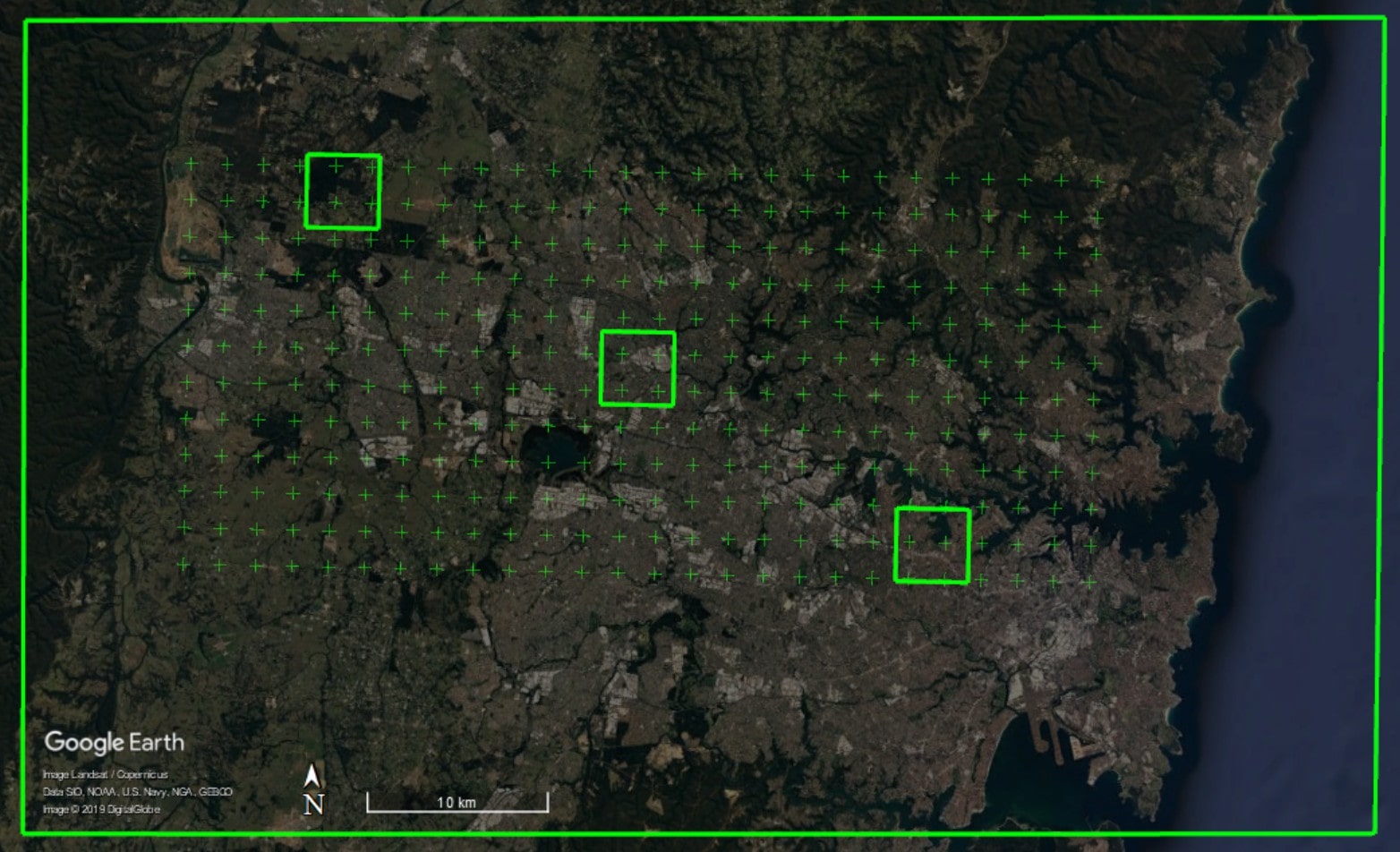Click the north arrow compass icon
This screenshot has width=1400, height=852.
(x=312, y=776)
